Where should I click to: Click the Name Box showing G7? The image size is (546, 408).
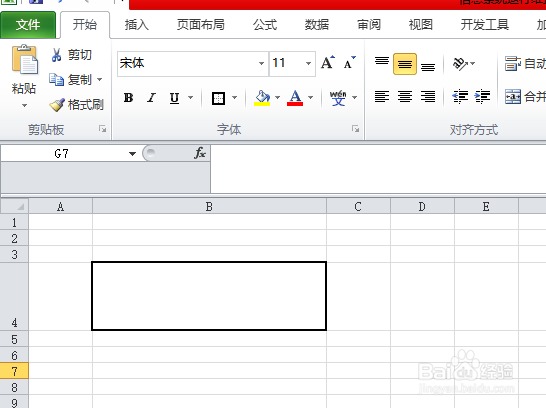point(63,154)
